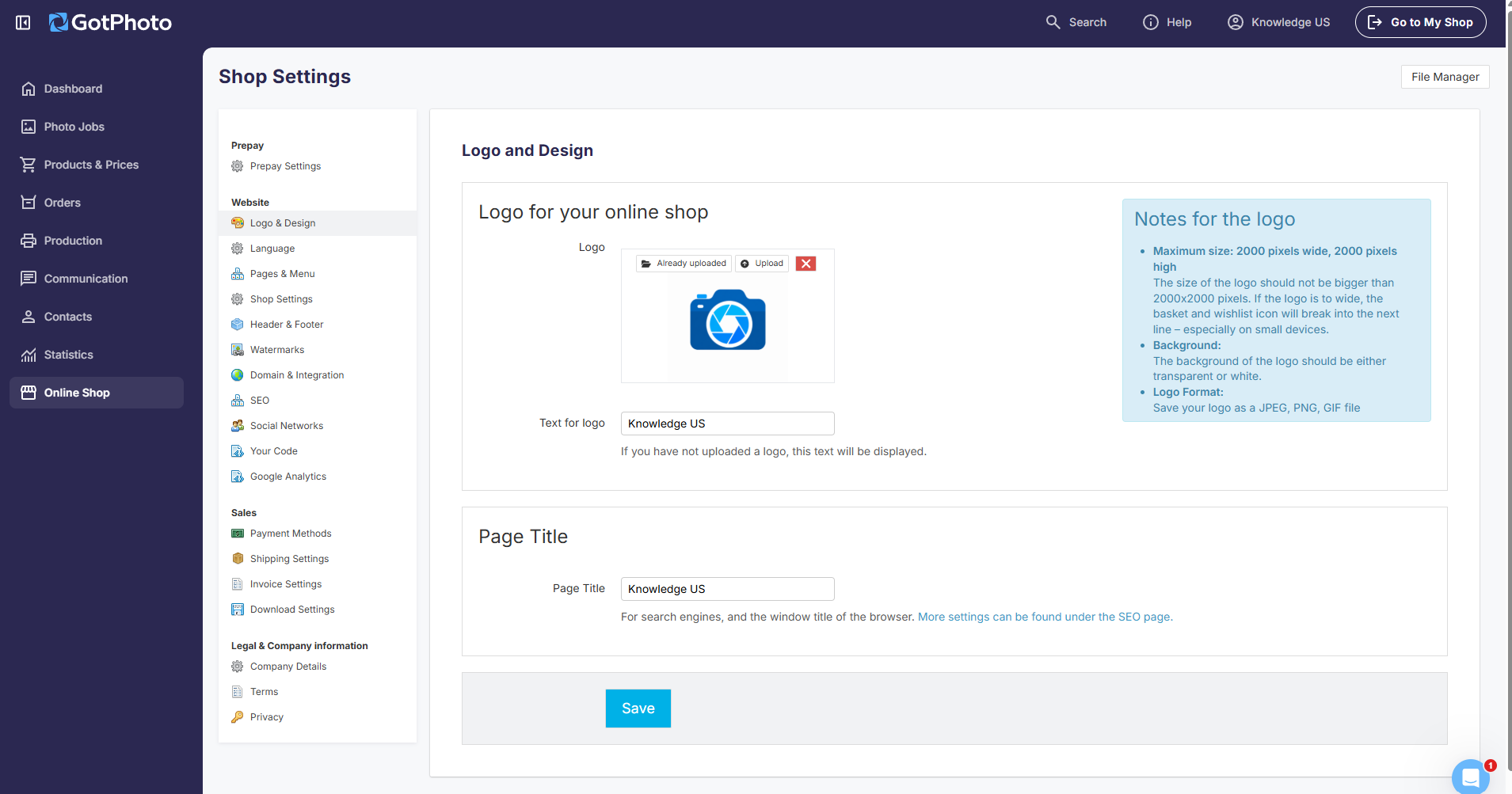Click the Knowledge US account icon

point(1236,22)
